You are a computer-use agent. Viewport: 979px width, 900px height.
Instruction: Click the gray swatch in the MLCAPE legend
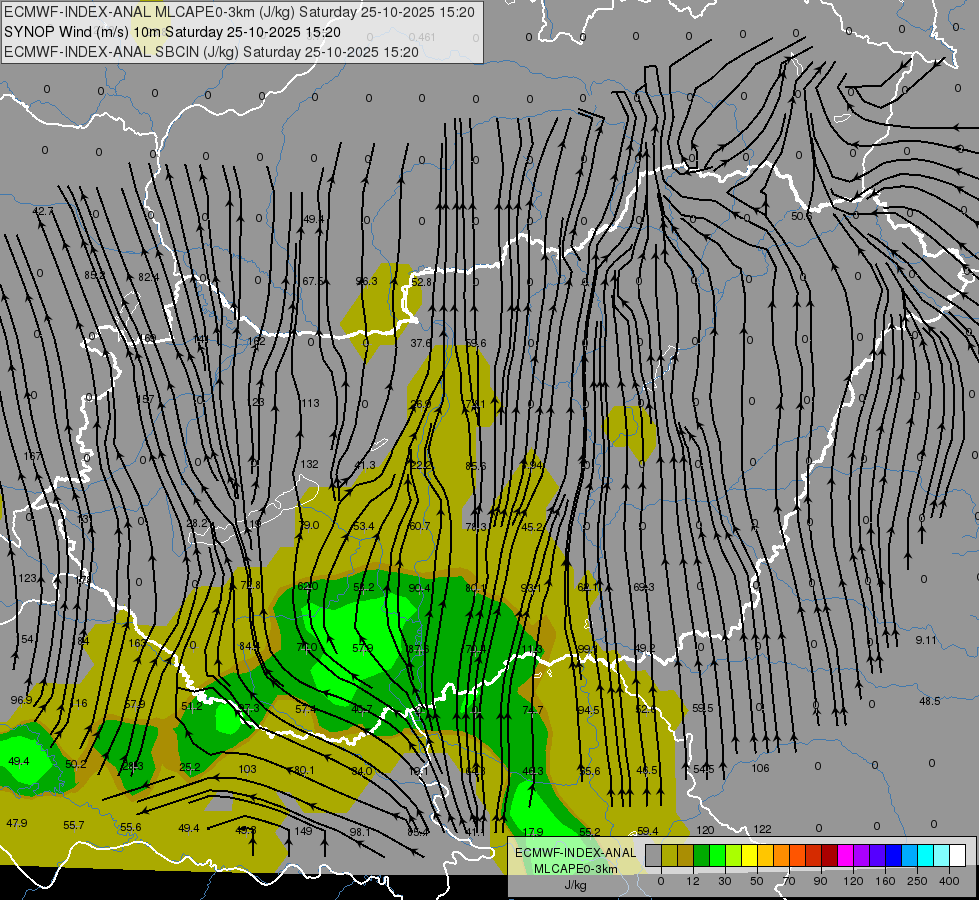[x=654, y=855]
